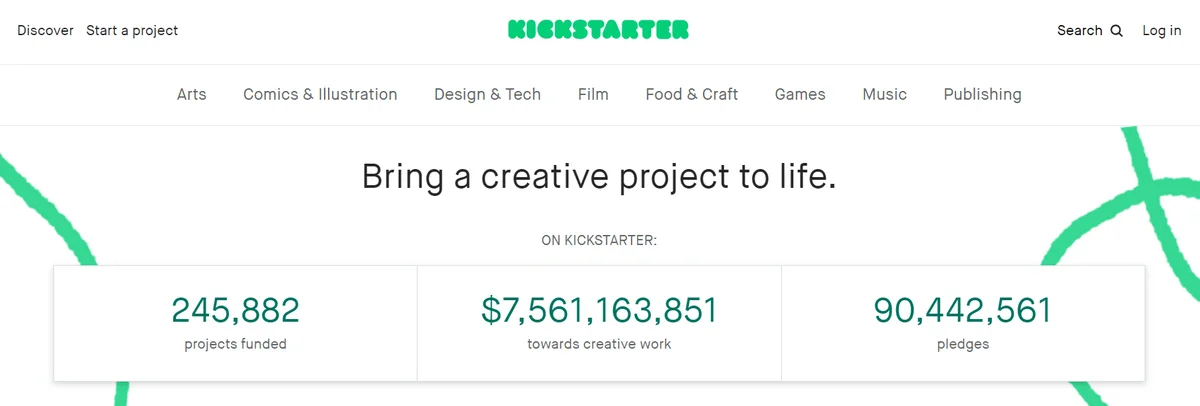The height and width of the screenshot is (406, 1200).
Task: Select the Film category
Action: 593,94
